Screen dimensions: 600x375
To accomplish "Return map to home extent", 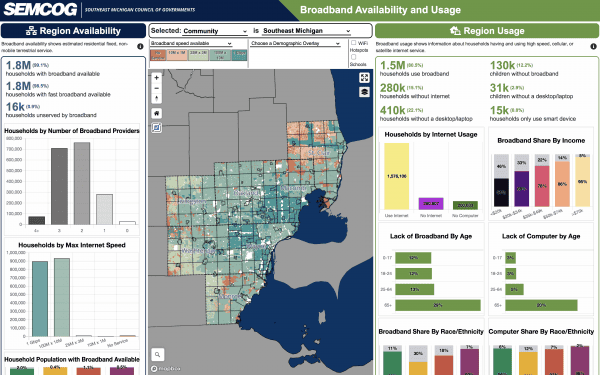I will (157, 113).
